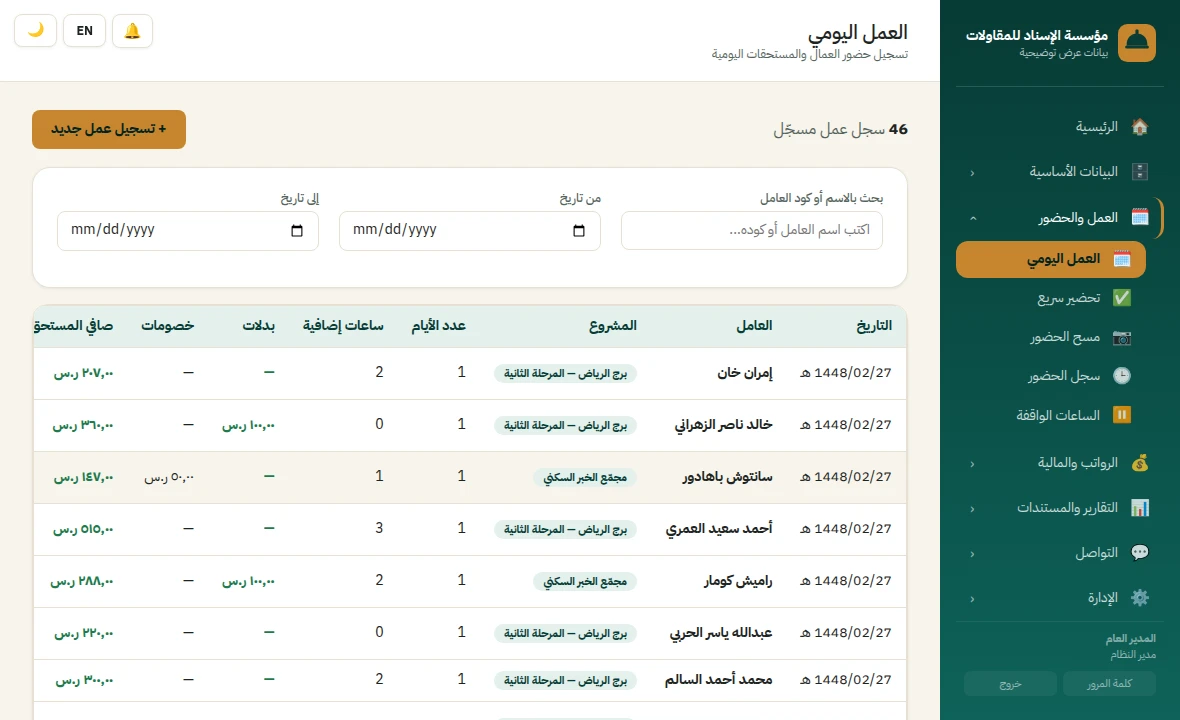The width and height of the screenshot is (1180, 720).
Task: Click the clock icon for سجل الحضور
Action: point(1121,375)
